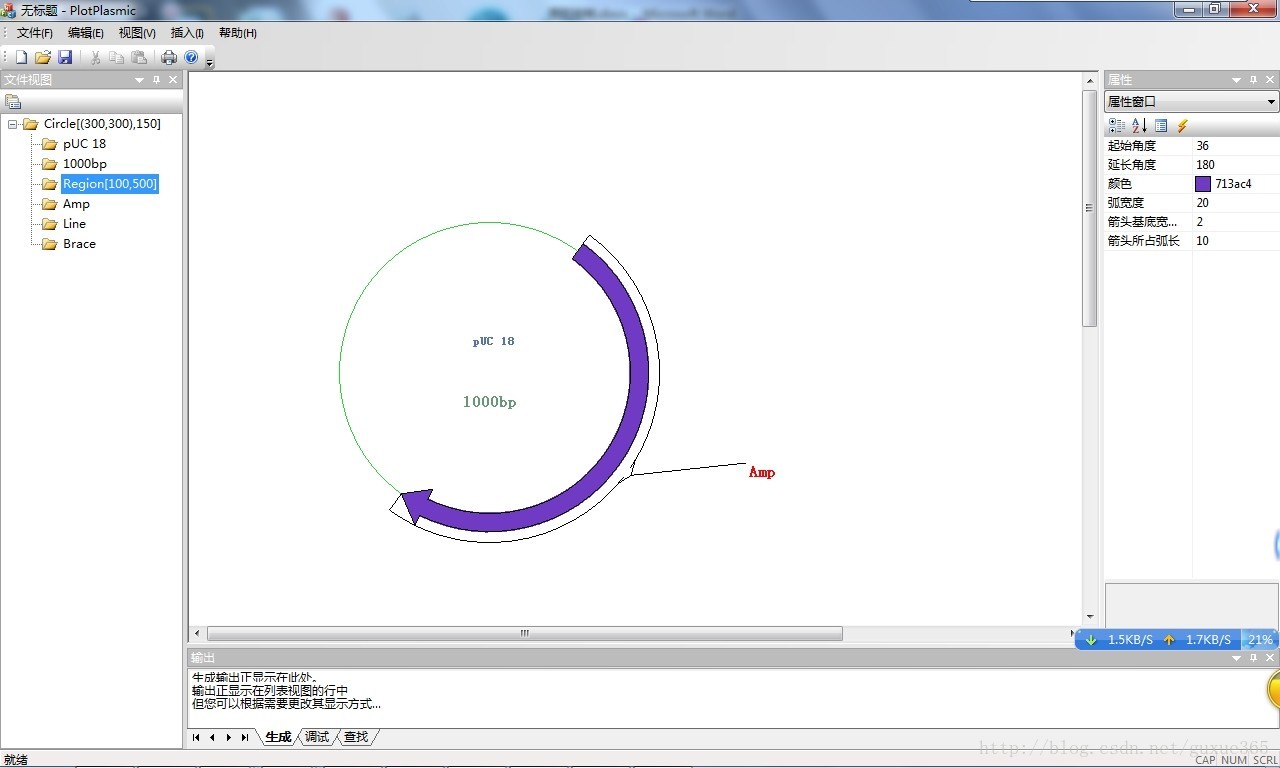Edit the 延长角度 value 180
The width and height of the screenshot is (1280, 768).
coord(1236,165)
